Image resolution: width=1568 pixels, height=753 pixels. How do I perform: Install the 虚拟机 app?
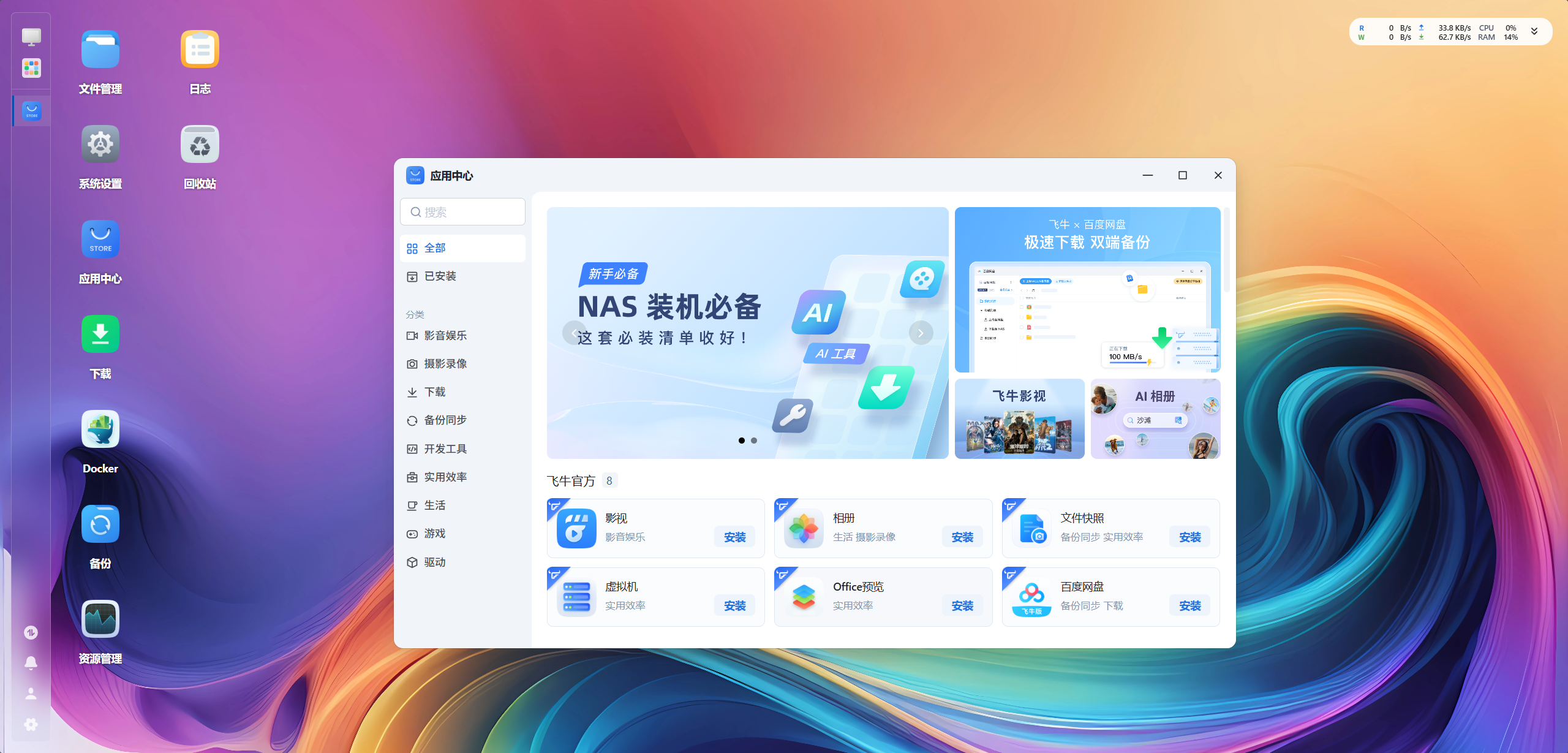tap(734, 606)
